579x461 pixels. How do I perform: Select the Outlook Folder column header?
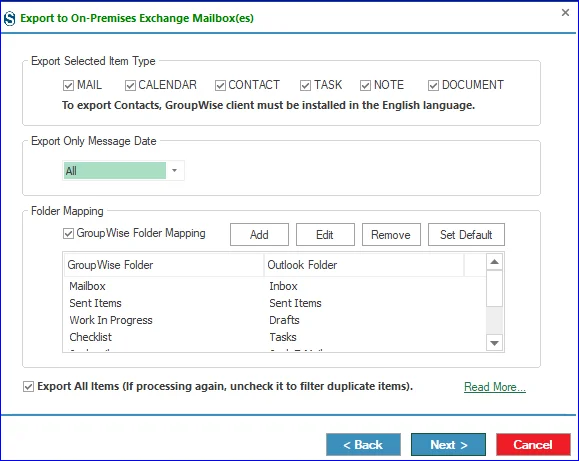point(364,265)
